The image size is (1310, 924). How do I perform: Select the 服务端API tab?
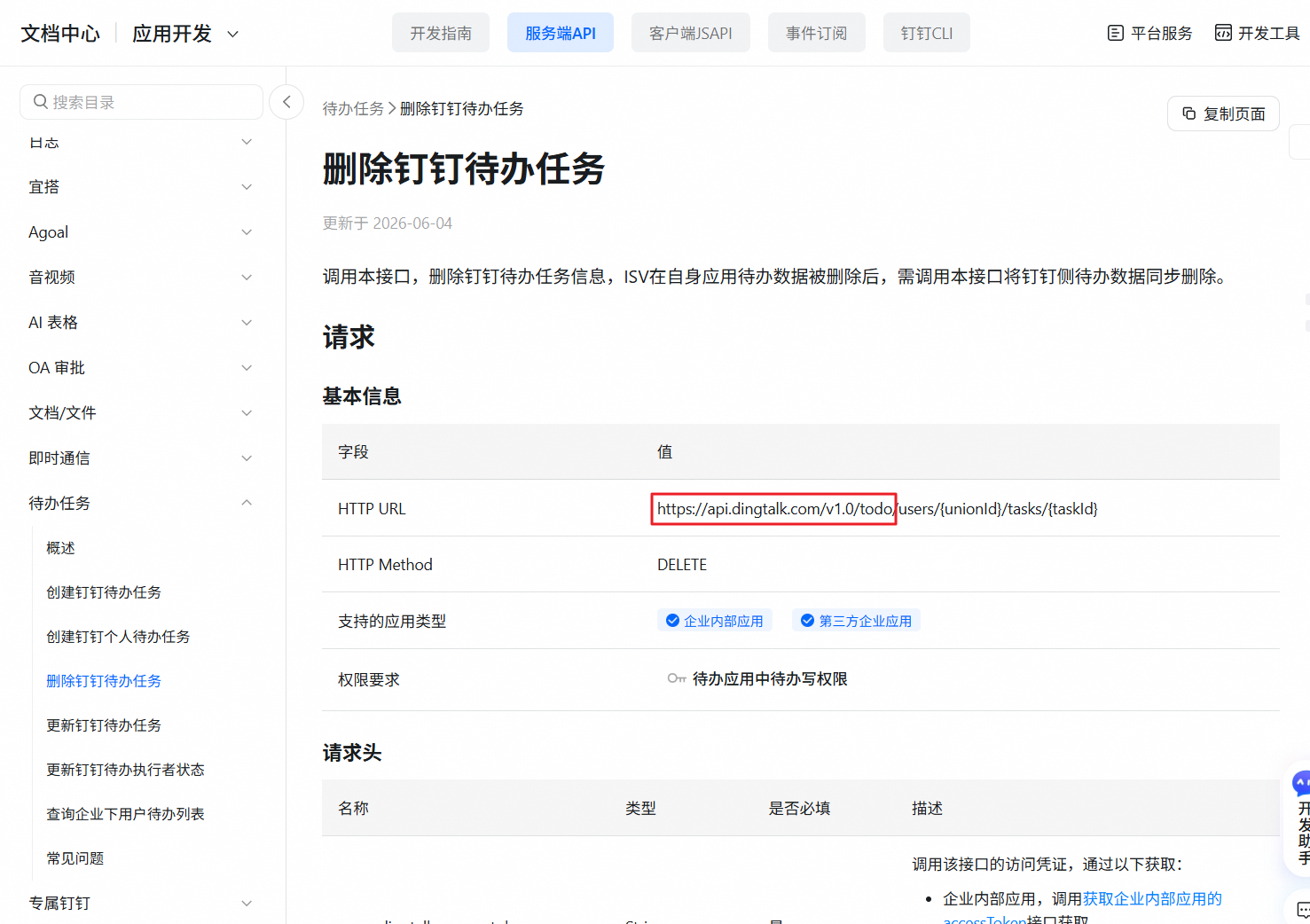click(x=561, y=33)
